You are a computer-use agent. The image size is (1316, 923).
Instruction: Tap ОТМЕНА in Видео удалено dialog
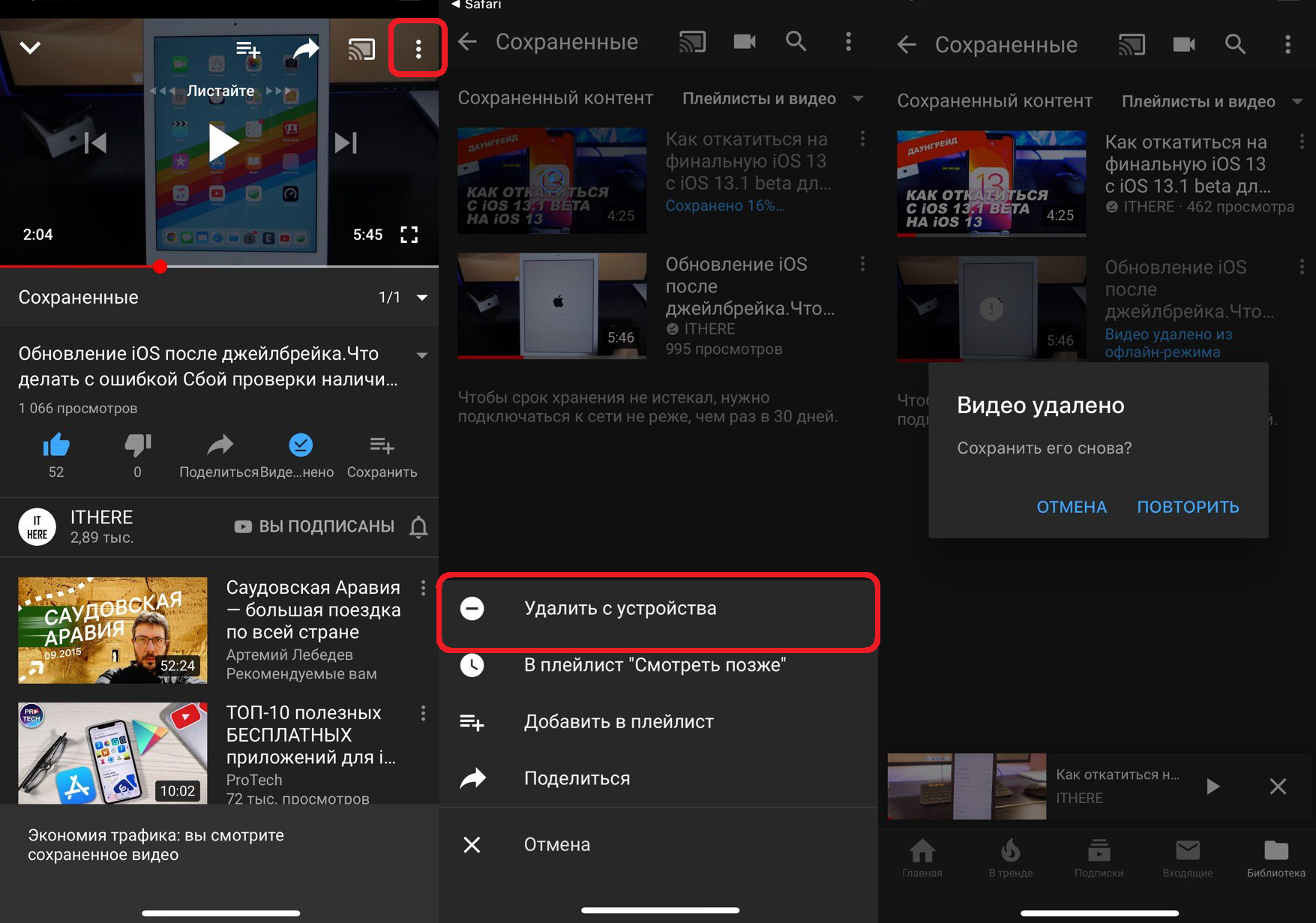[1072, 508]
